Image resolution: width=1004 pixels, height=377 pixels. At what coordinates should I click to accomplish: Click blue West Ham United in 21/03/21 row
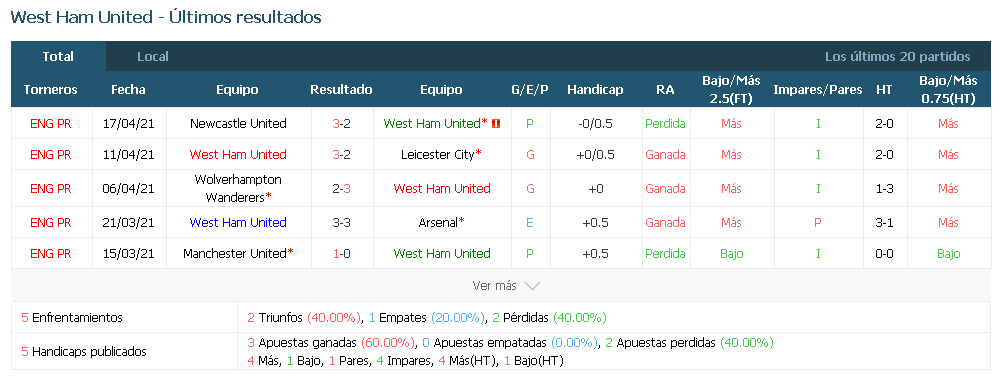tap(238, 223)
